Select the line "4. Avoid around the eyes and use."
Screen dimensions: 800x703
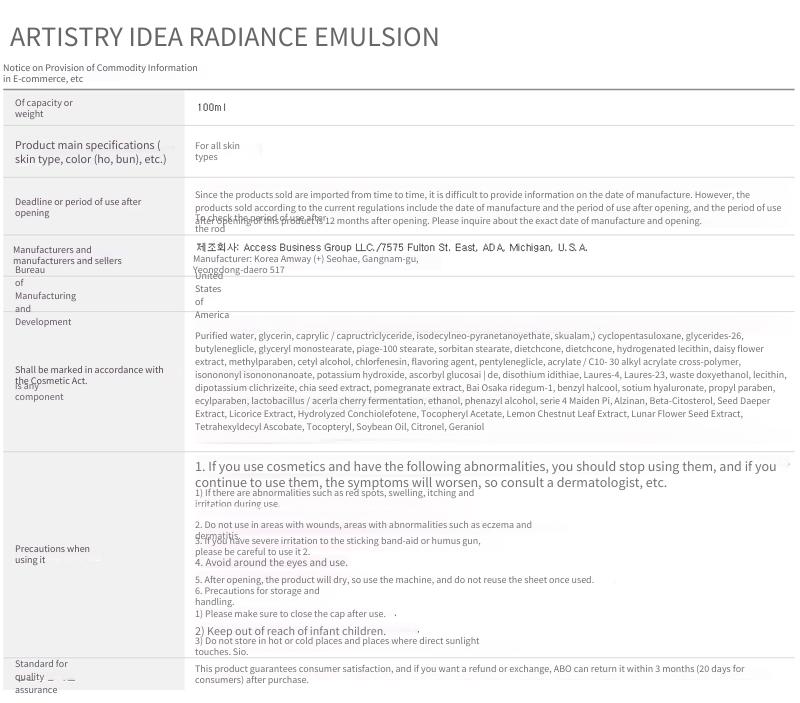(271, 563)
